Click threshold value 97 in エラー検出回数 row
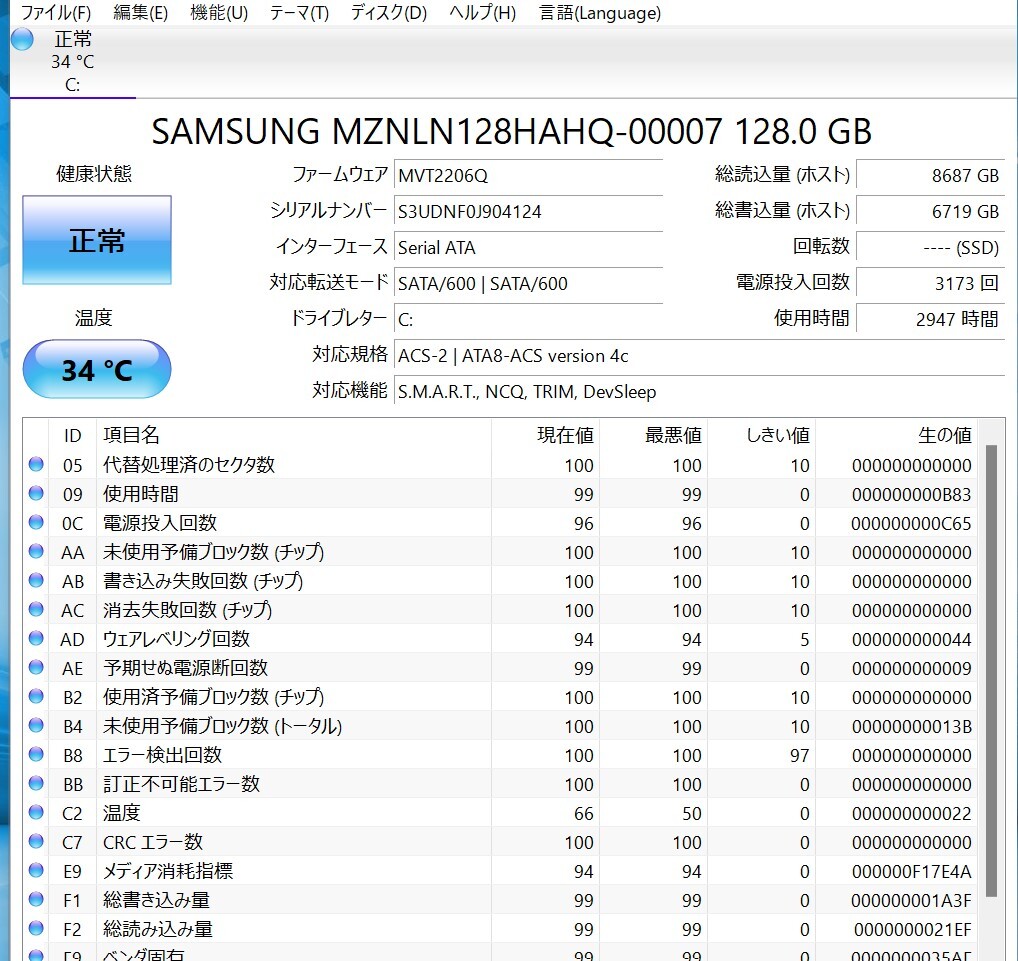The width and height of the screenshot is (1018, 961). tap(799, 756)
